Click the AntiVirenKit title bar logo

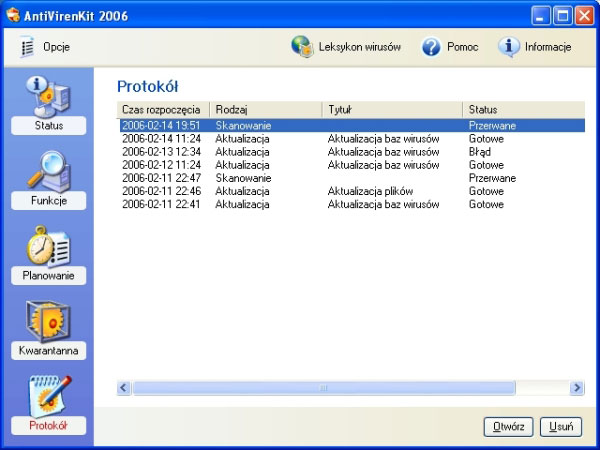[x=13, y=15]
